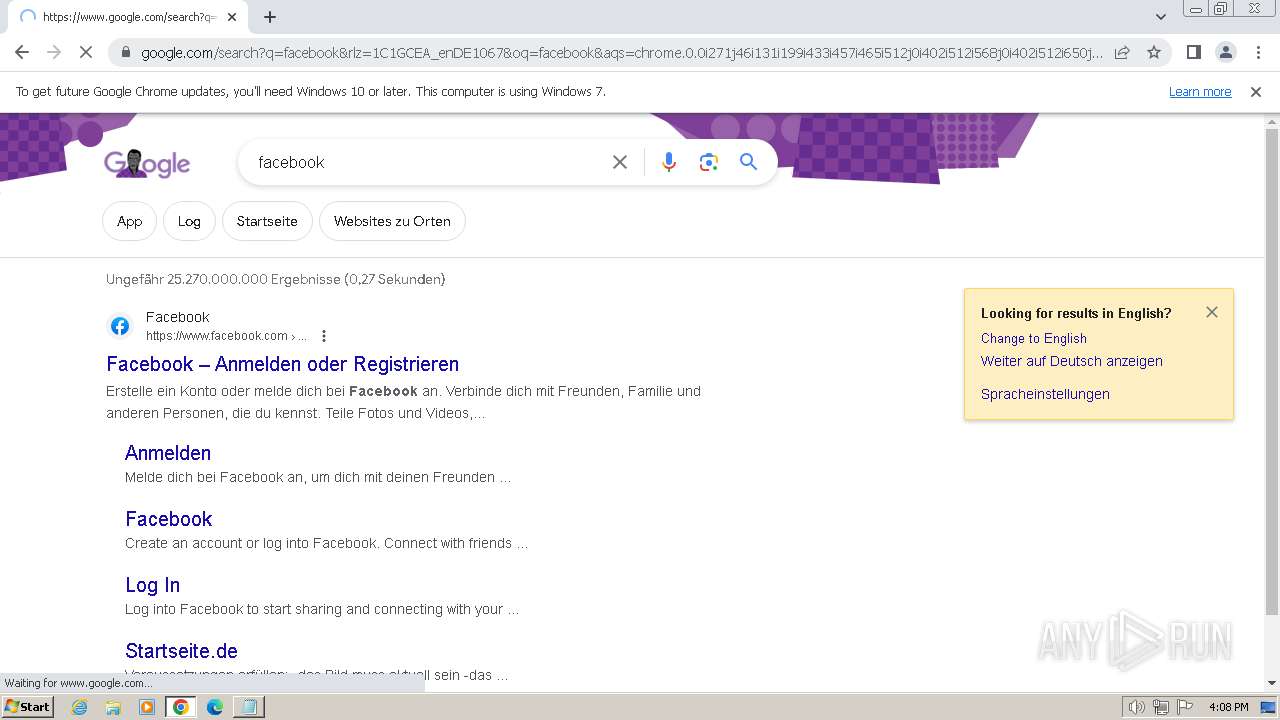Viewport: 1280px width, 720px height.
Task: Submit search with the magnifier icon
Action: click(748, 162)
